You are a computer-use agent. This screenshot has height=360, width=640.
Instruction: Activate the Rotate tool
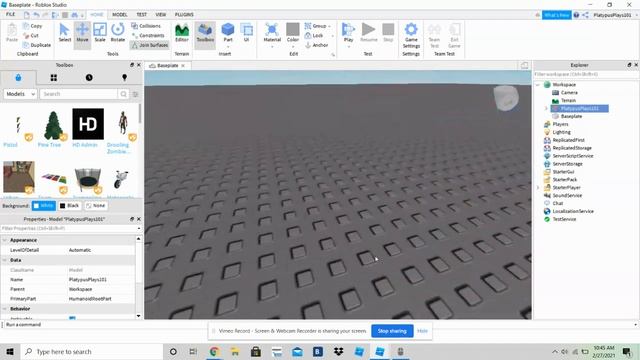[x=118, y=32]
